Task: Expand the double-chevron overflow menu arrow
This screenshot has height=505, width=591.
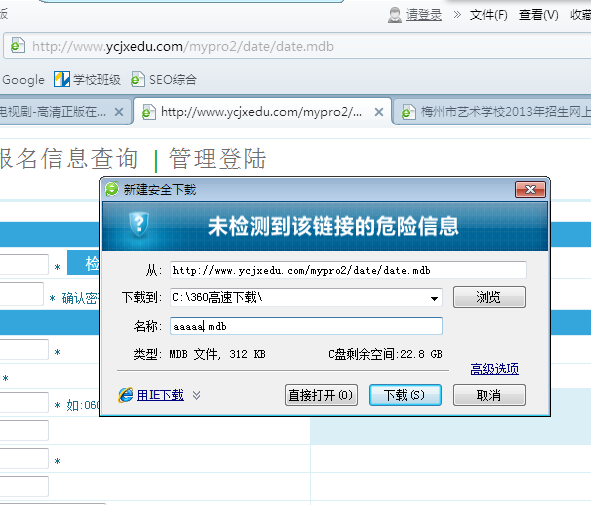Action: pyautogui.click(x=457, y=15)
